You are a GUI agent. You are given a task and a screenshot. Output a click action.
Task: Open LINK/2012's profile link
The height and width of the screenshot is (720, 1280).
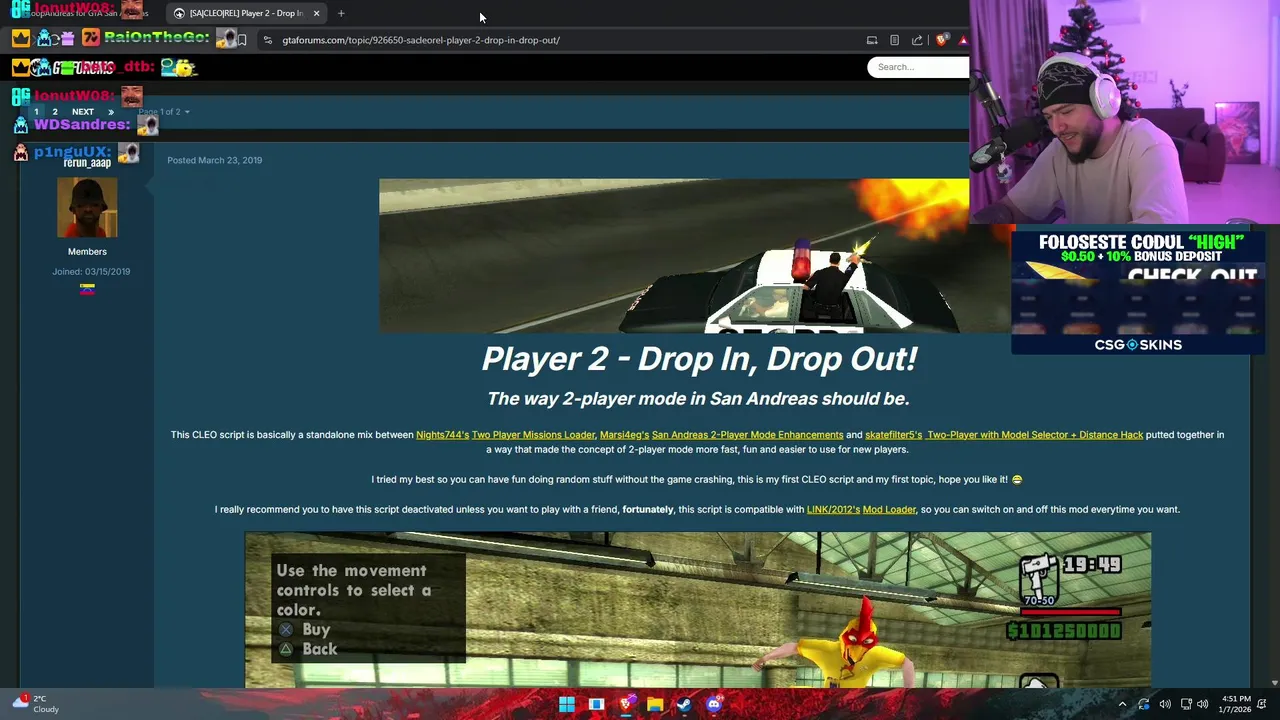pos(833,510)
